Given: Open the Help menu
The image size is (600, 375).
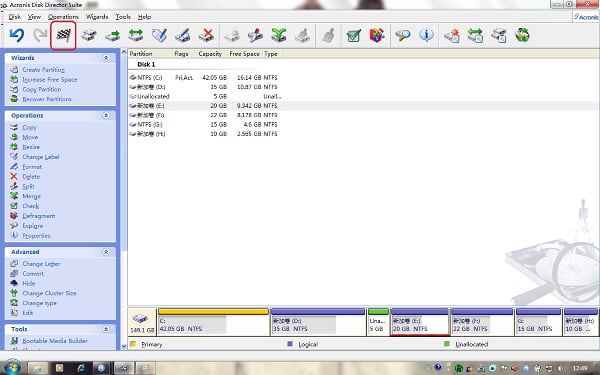Looking at the screenshot, I should (144, 17).
